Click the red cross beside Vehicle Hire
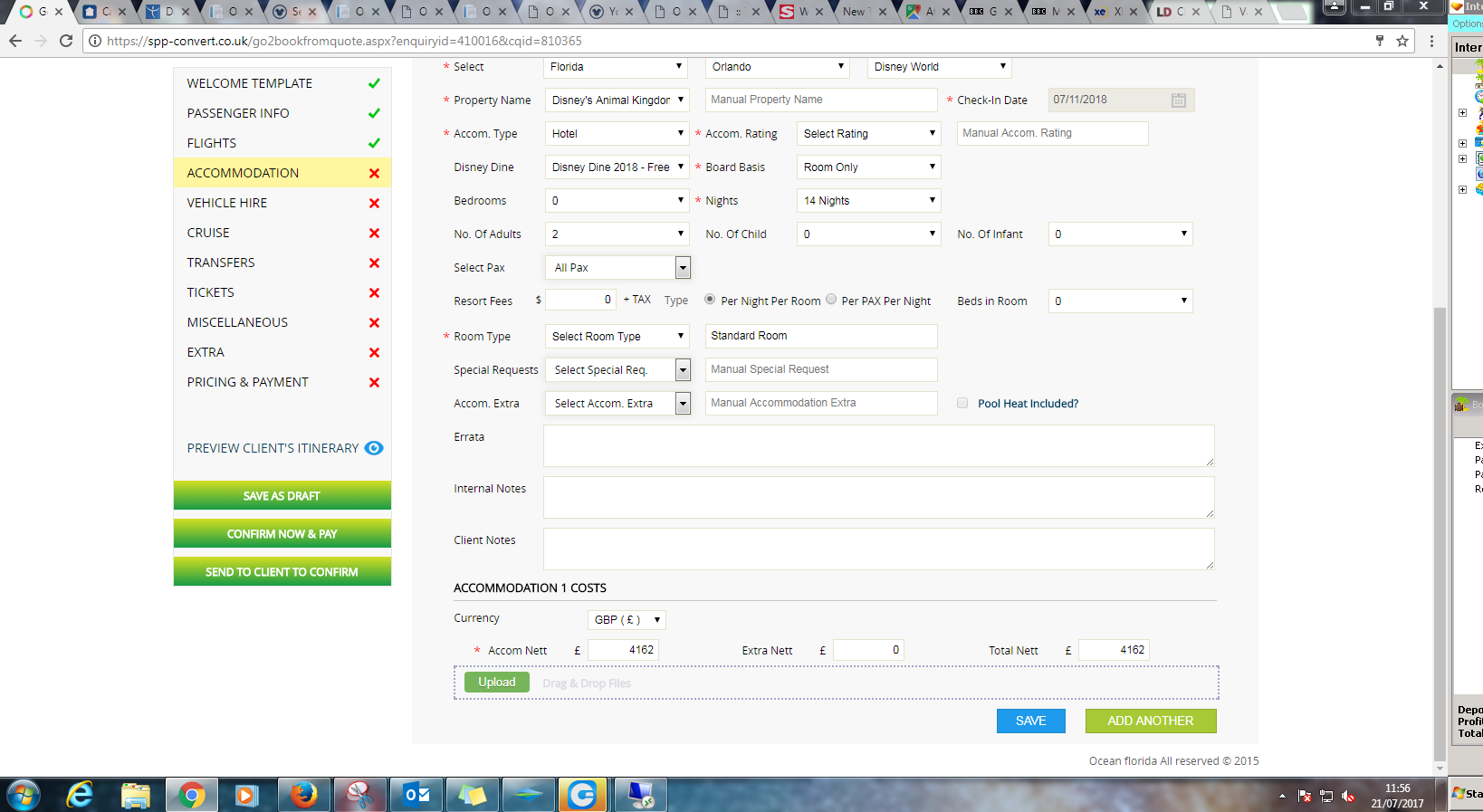Image resolution: width=1483 pixels, height=812 pixels. click(x=374, y=203)
